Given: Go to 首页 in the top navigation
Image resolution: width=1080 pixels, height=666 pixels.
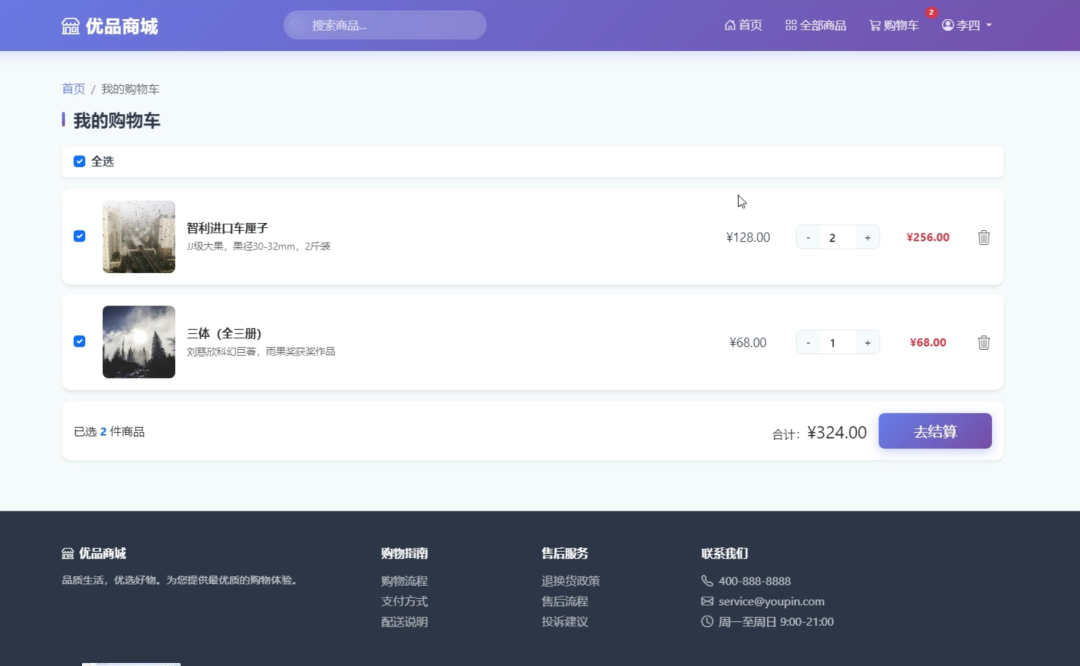Looking at the screenshot, I should pos(743,25).
